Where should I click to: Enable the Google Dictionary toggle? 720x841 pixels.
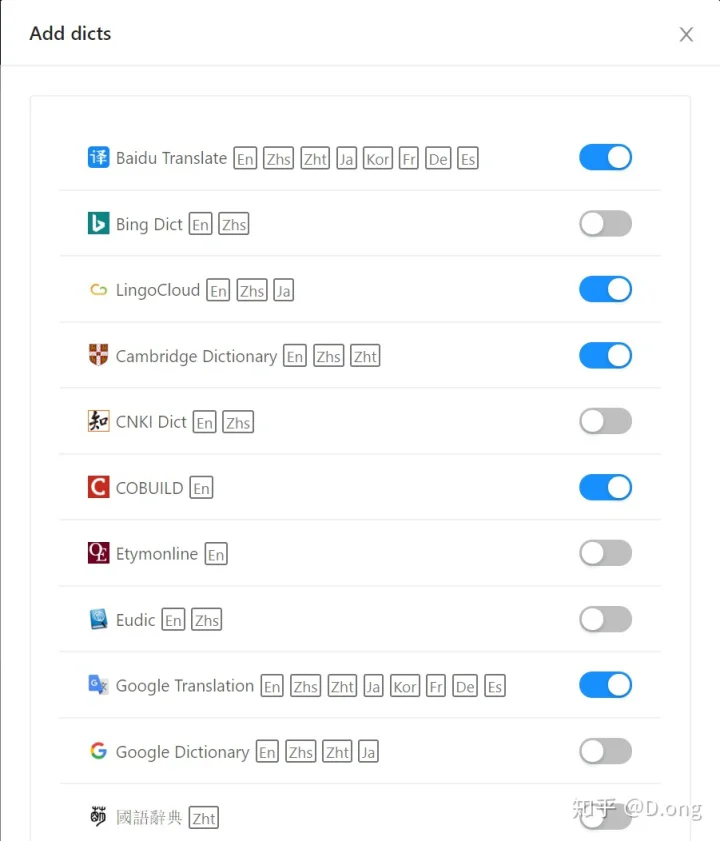click(605, 751)
